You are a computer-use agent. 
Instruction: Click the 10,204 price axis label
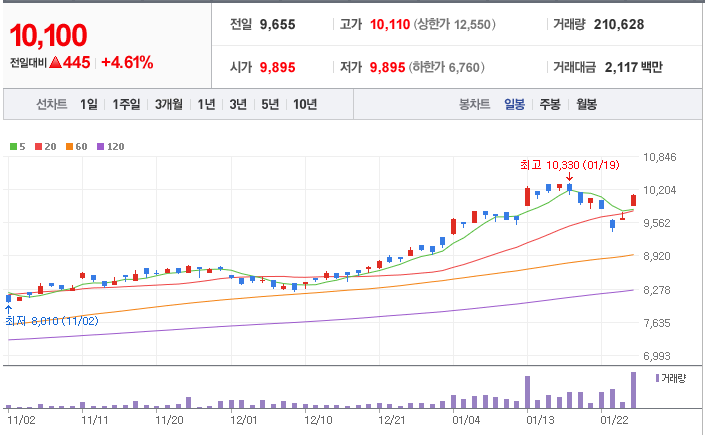click(x=660, y=190)
